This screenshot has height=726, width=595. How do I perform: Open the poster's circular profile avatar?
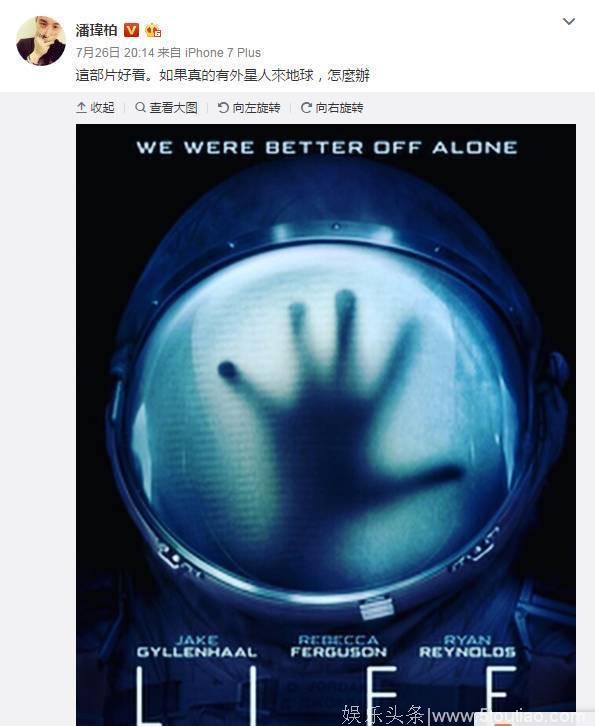pos(40,41)
